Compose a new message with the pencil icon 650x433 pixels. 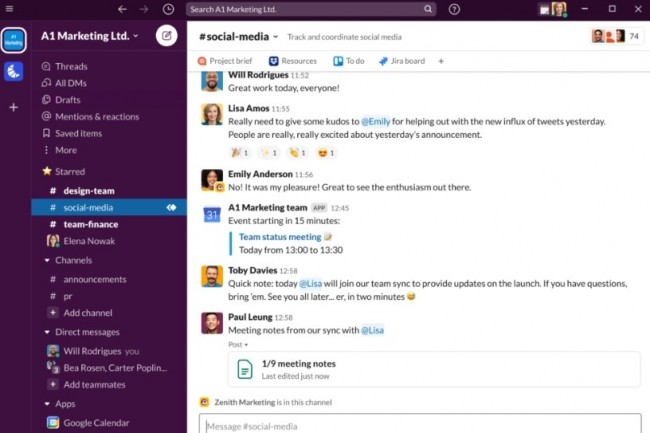167,36
